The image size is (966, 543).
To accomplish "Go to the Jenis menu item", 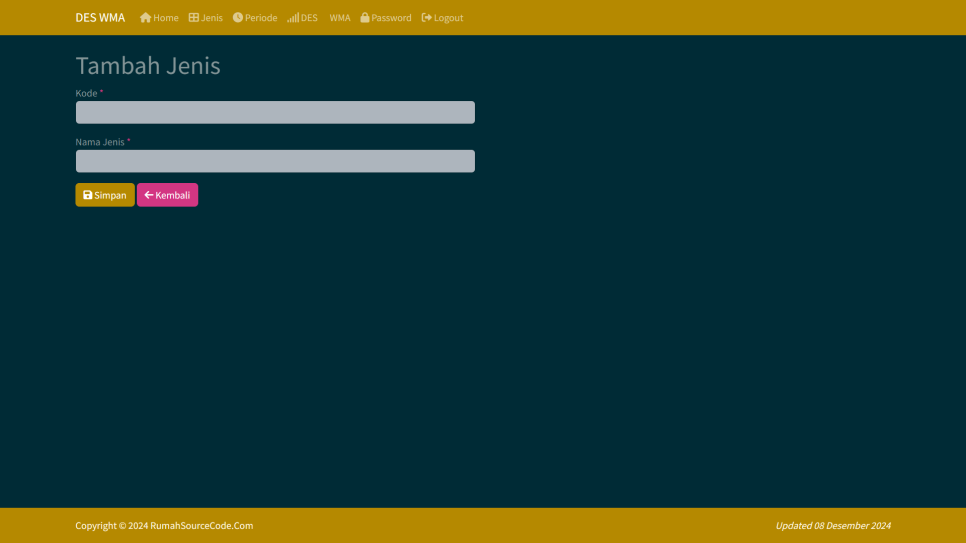I will click(212, 18).
